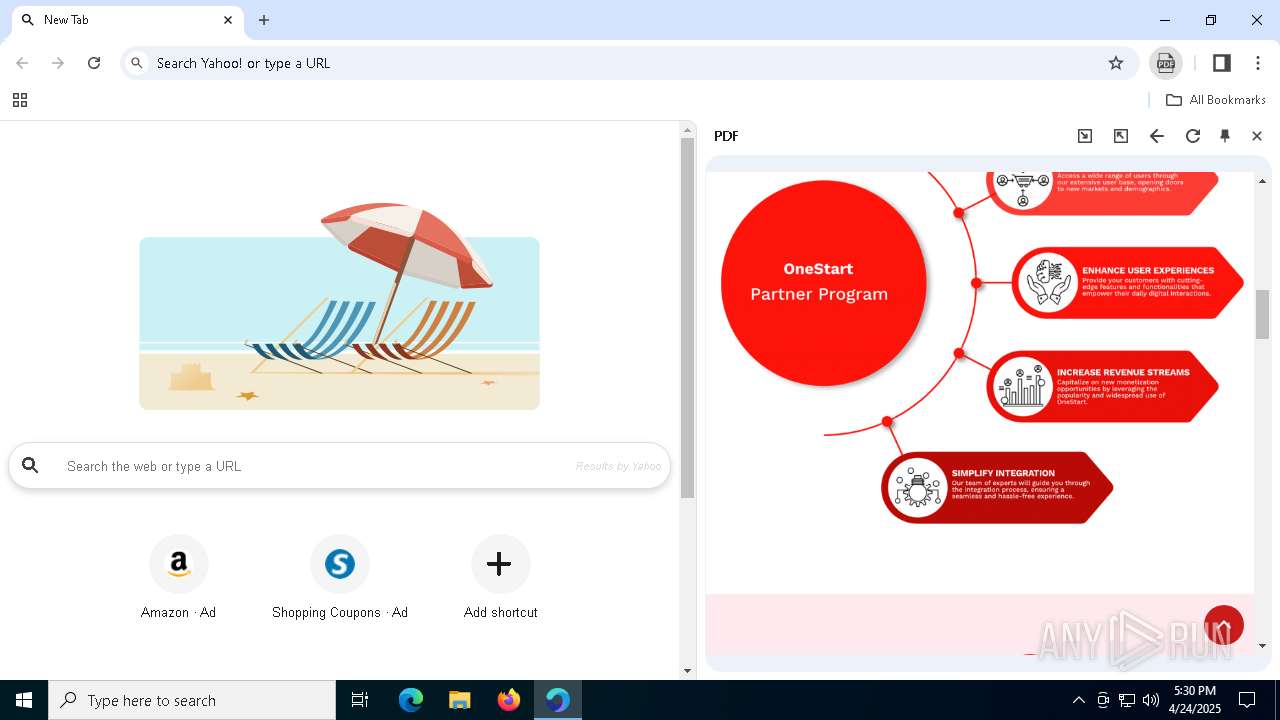Viewport: 1280px width, 720px height.
Task: Bookmark this tab with star icon
Action: (x=1116, y=63)
